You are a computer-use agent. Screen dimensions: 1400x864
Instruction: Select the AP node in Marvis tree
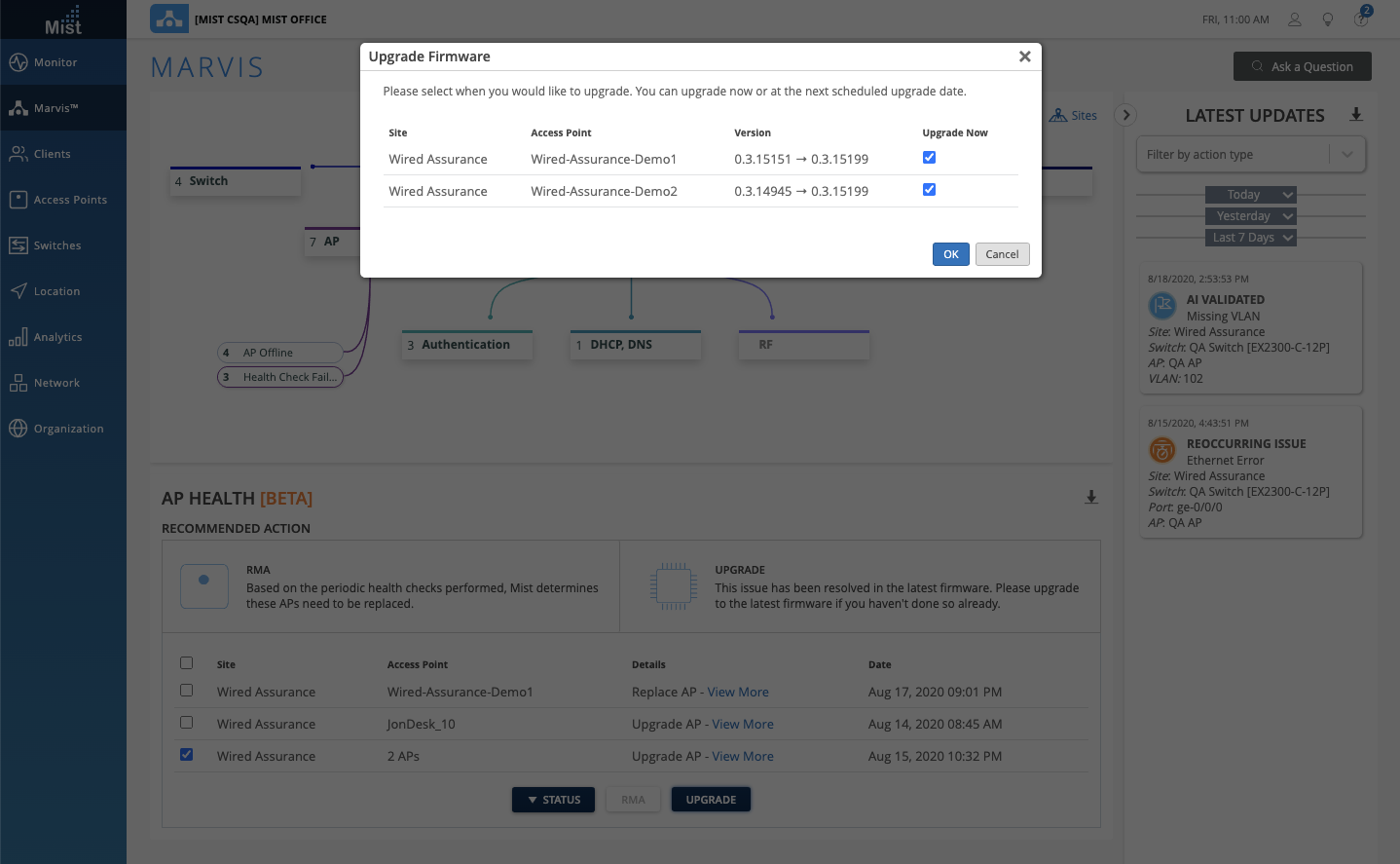coord(333,242)
